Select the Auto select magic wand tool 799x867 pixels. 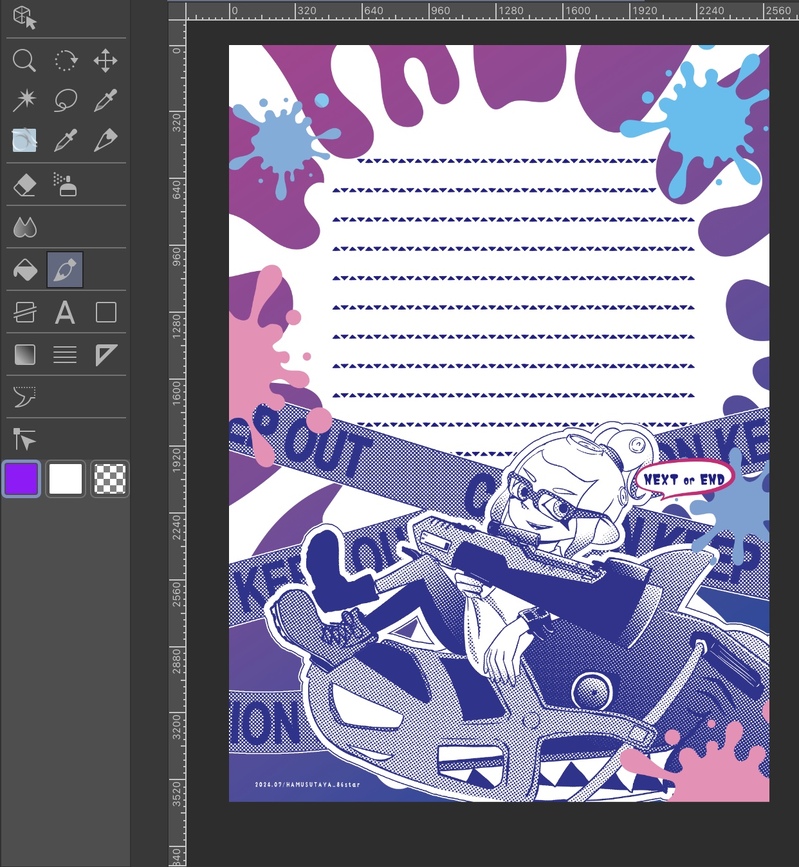pyautogui.click(x=24, y=100)
